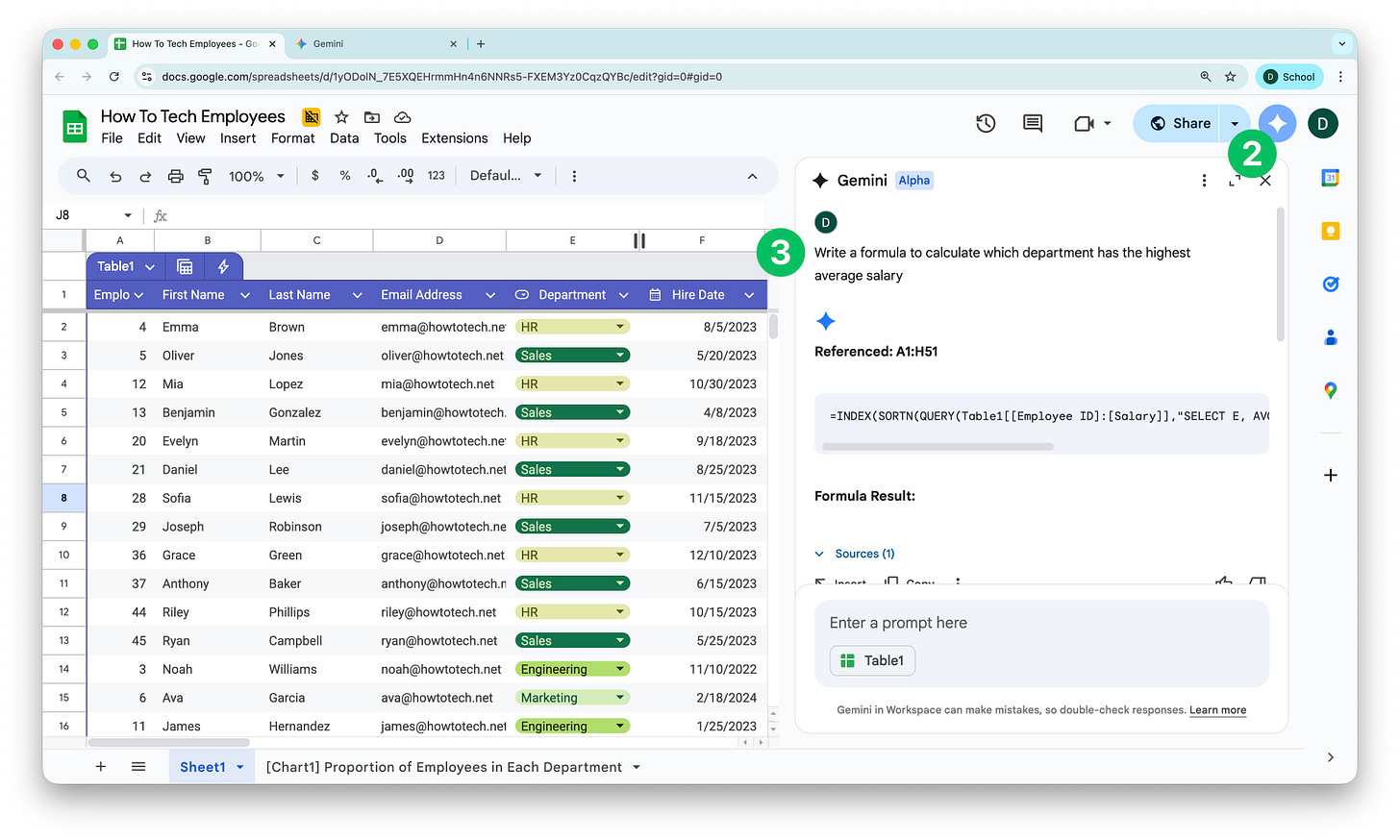
Task: Open the Default font dropdown
Action: (x=506, y=176)
